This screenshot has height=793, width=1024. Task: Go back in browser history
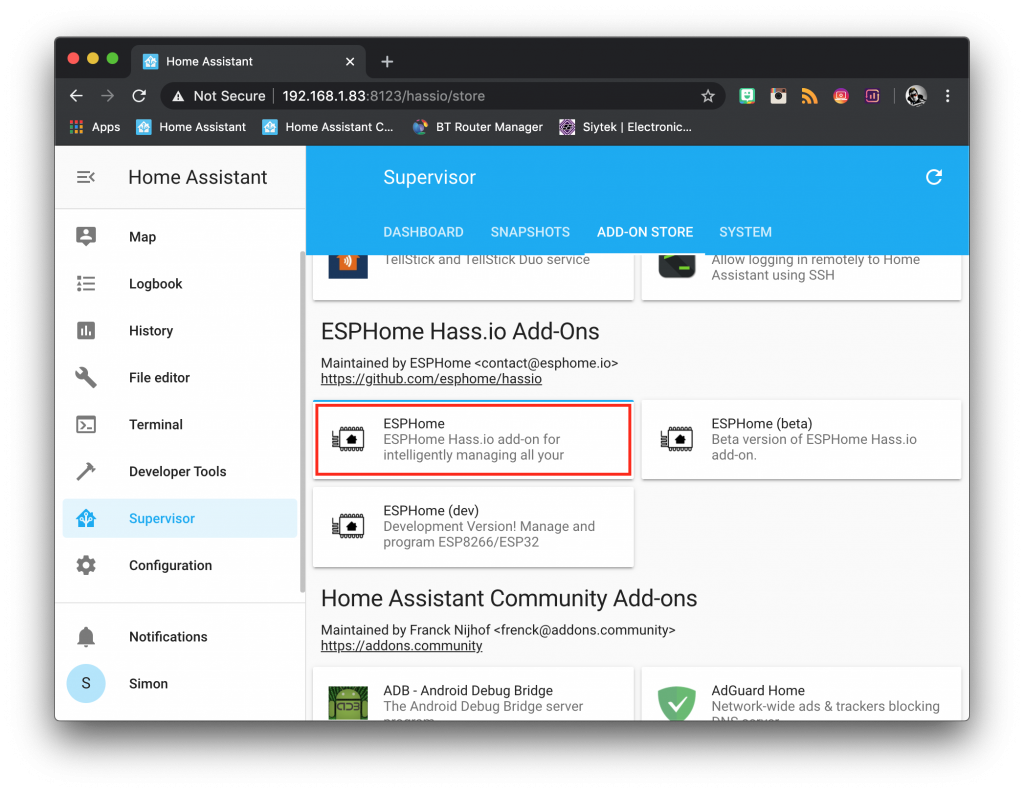point(76,96)
